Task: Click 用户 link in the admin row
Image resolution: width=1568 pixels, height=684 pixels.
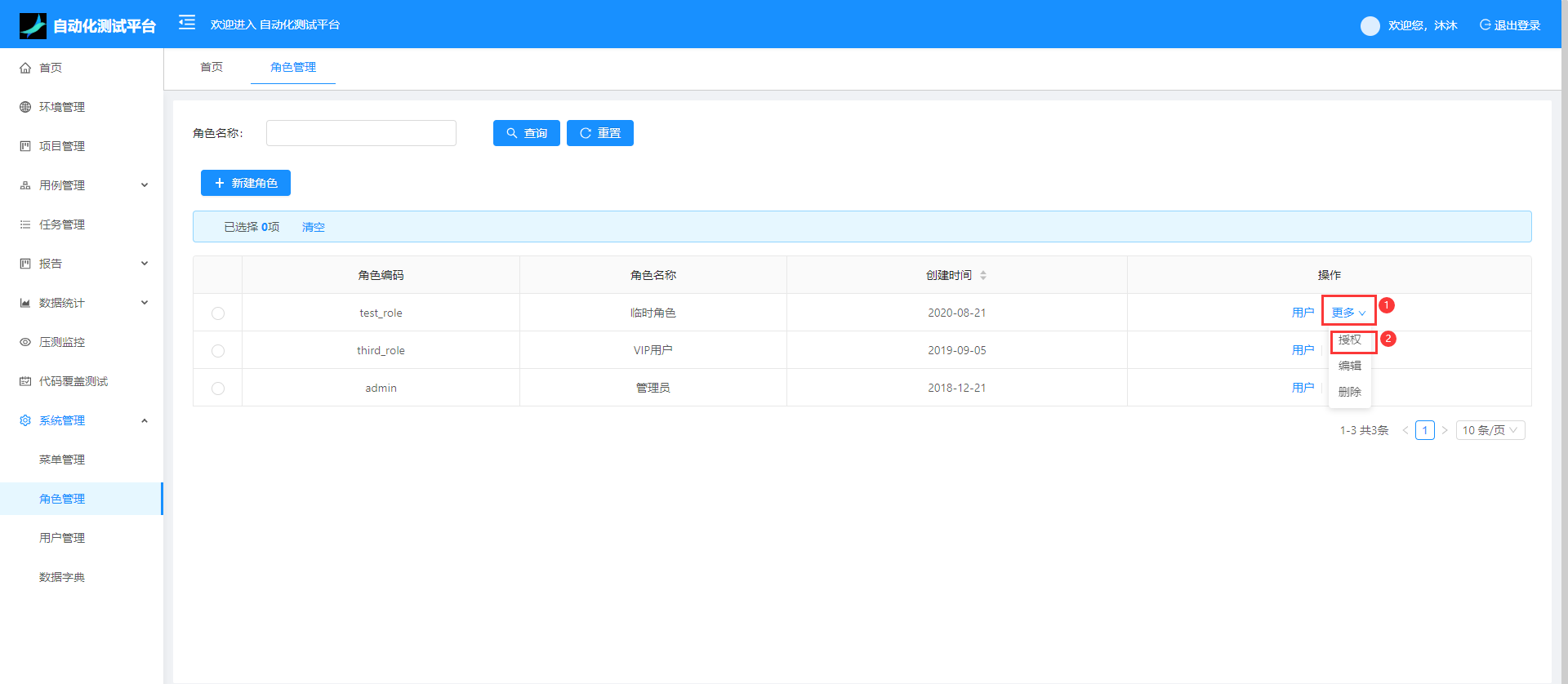Action: [x=1303, y=388]
